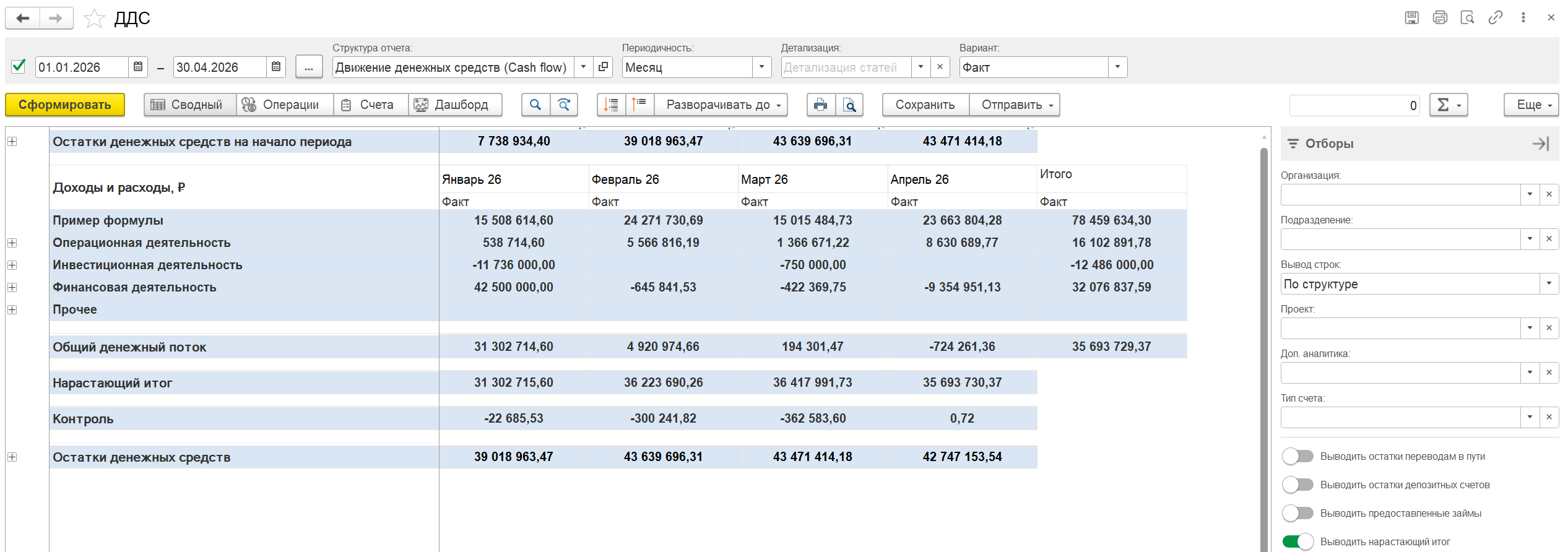Get a link via the chain icon
Viewport: 1568px width, 552px height.
(x=1496, y=18)
